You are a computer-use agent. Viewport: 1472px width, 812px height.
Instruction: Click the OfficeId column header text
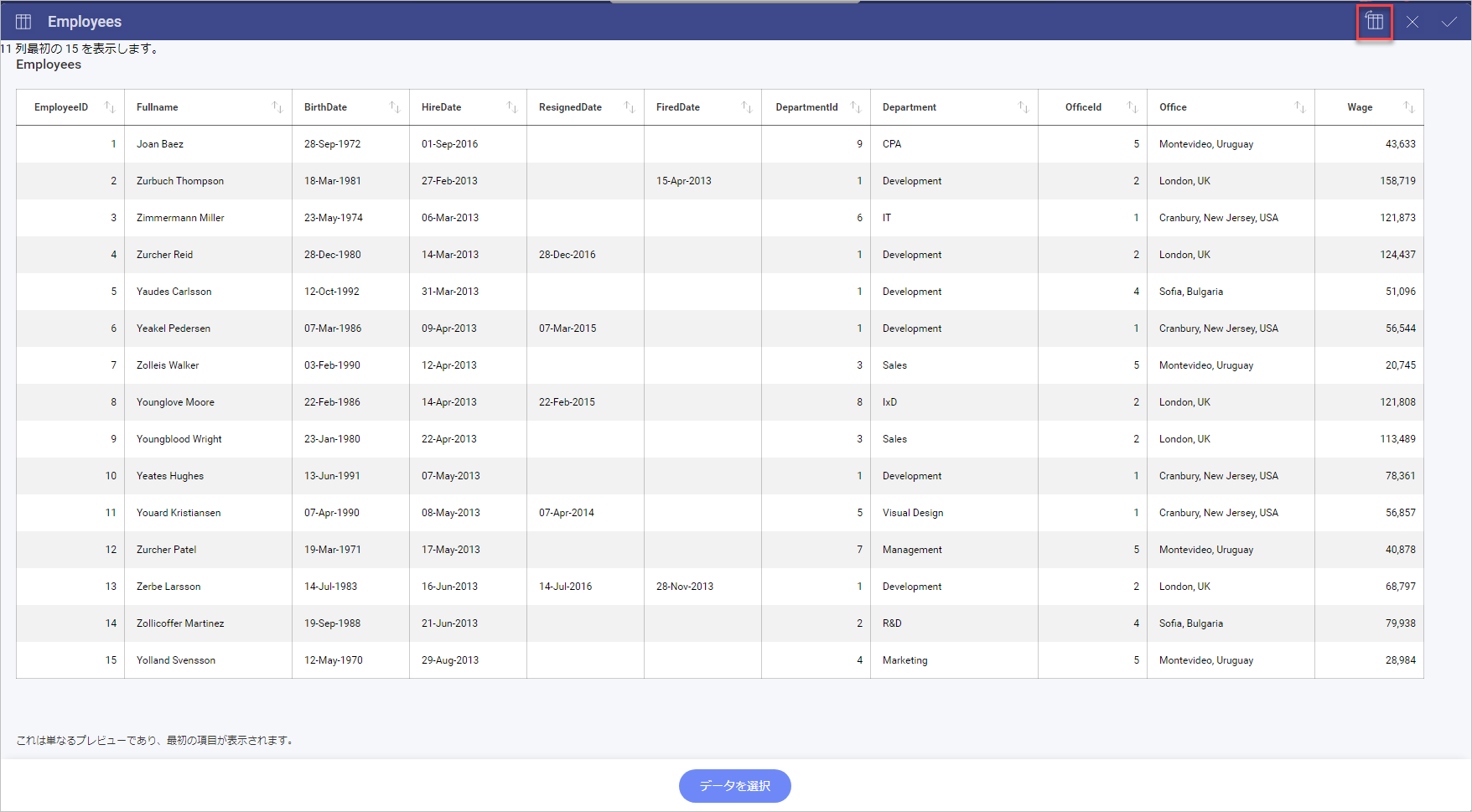click(1084, 107)
